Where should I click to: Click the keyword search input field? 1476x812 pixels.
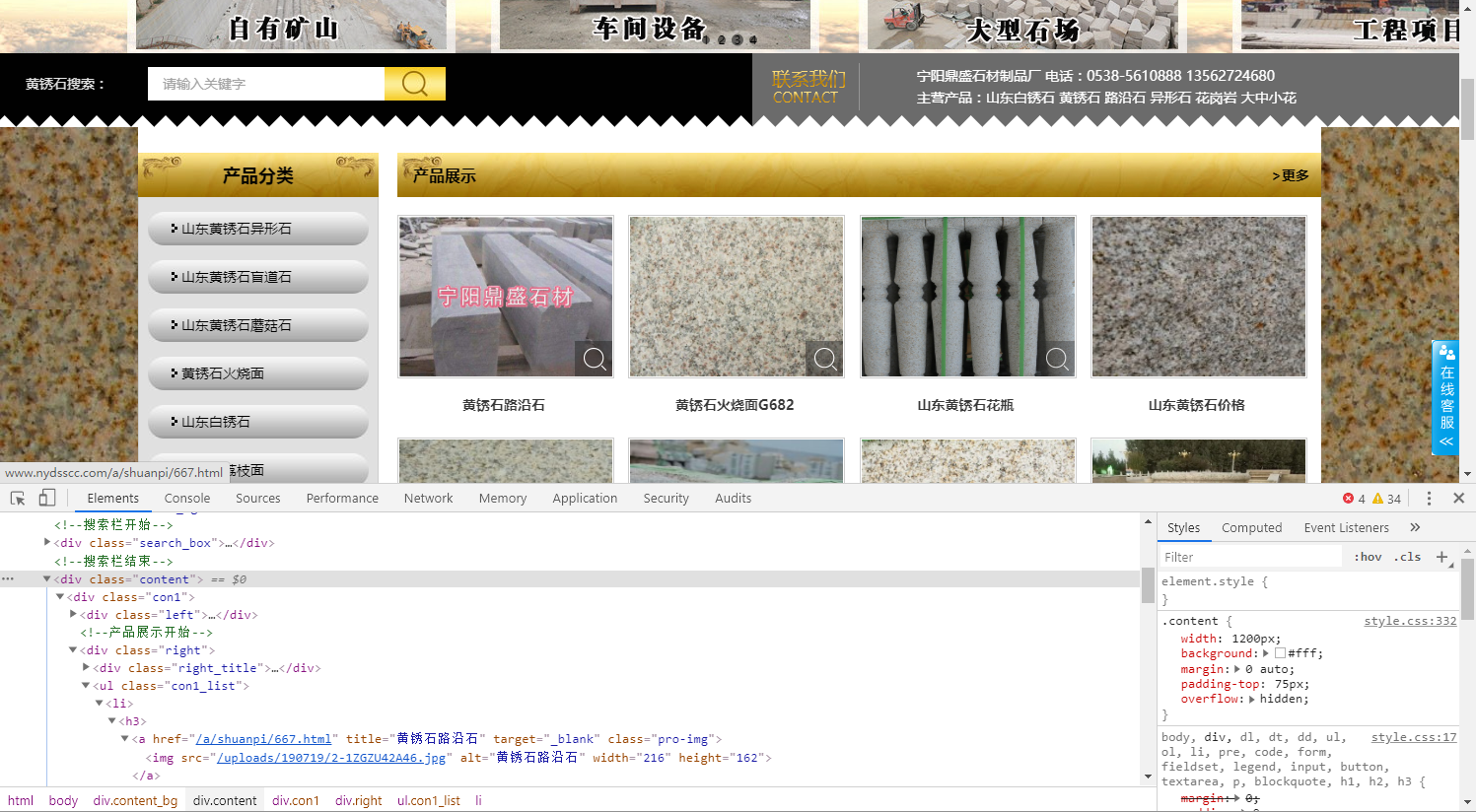pos(266,84)
